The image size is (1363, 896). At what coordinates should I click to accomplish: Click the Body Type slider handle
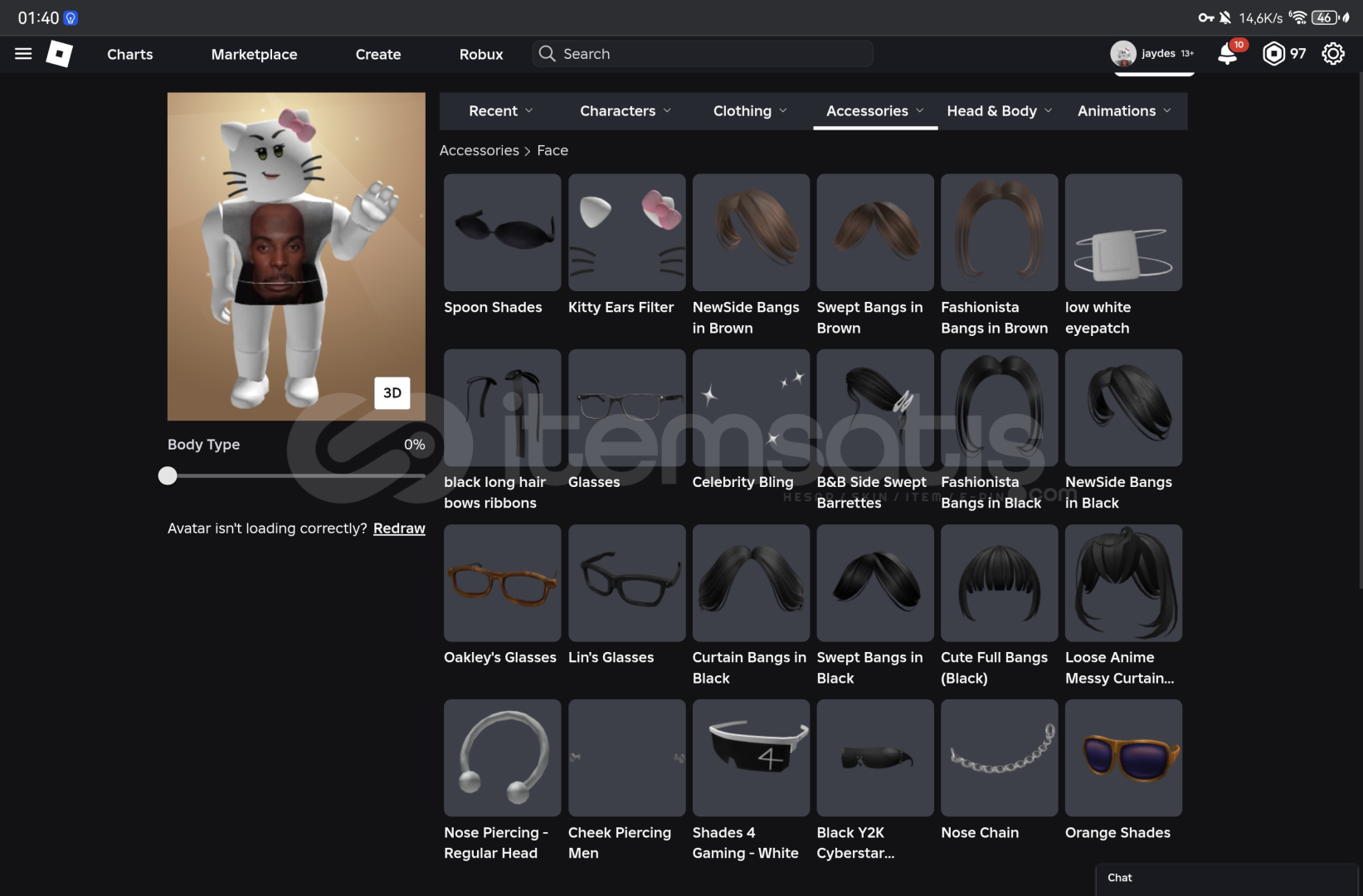[x=168, y=475]
